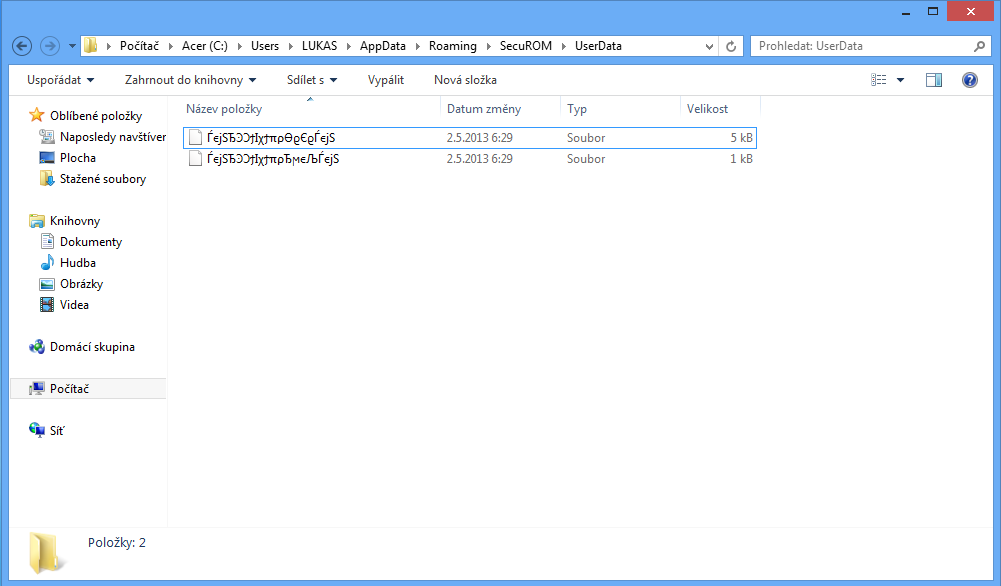Viewport: 1001px width, 586px height.
Task: Click the Forward navigation arrow
Action: (50, 46)
